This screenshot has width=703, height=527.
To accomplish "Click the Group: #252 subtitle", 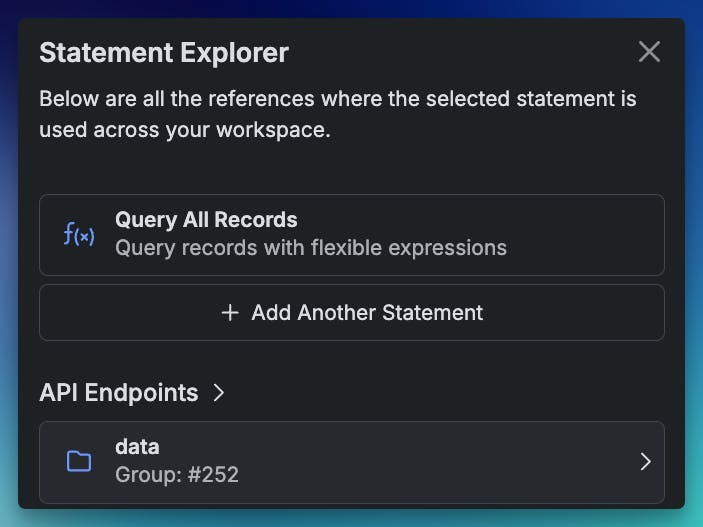I will click(177, 474).
